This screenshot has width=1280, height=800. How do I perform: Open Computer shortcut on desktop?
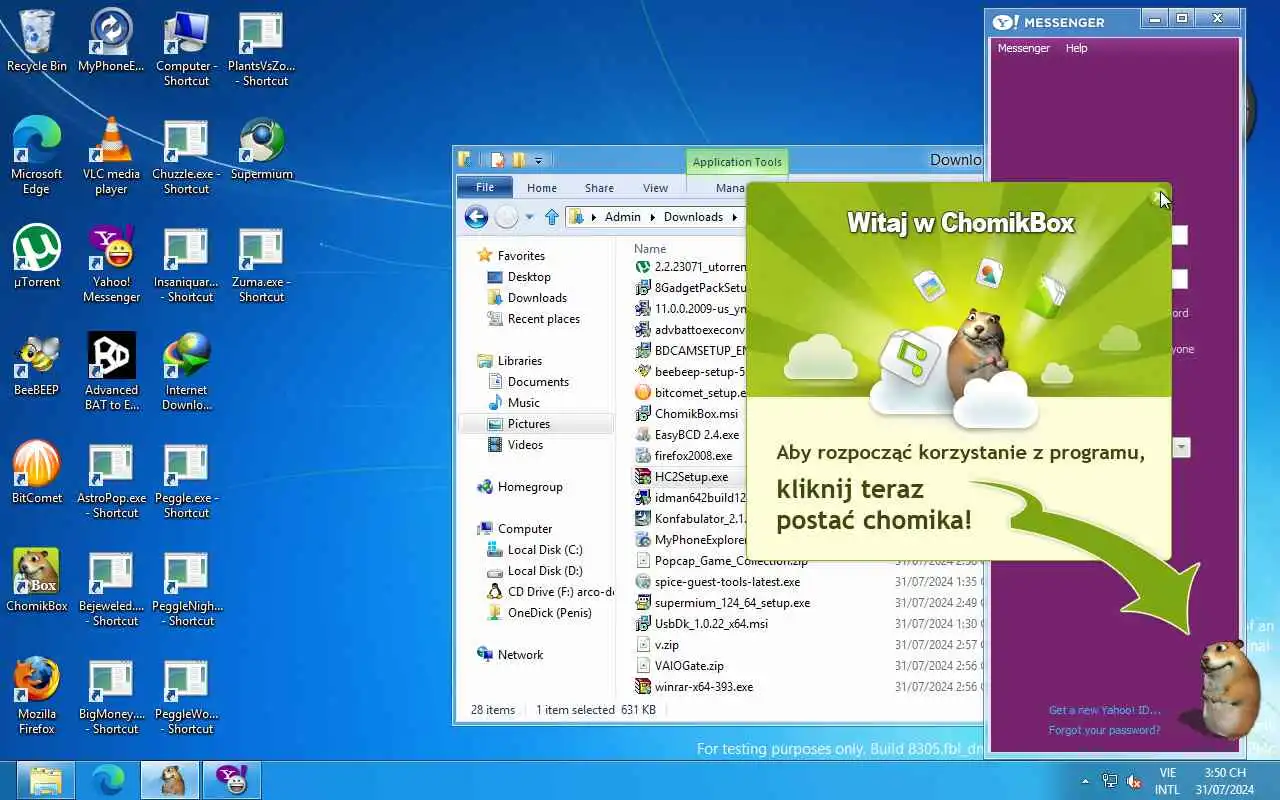[186, 47]
